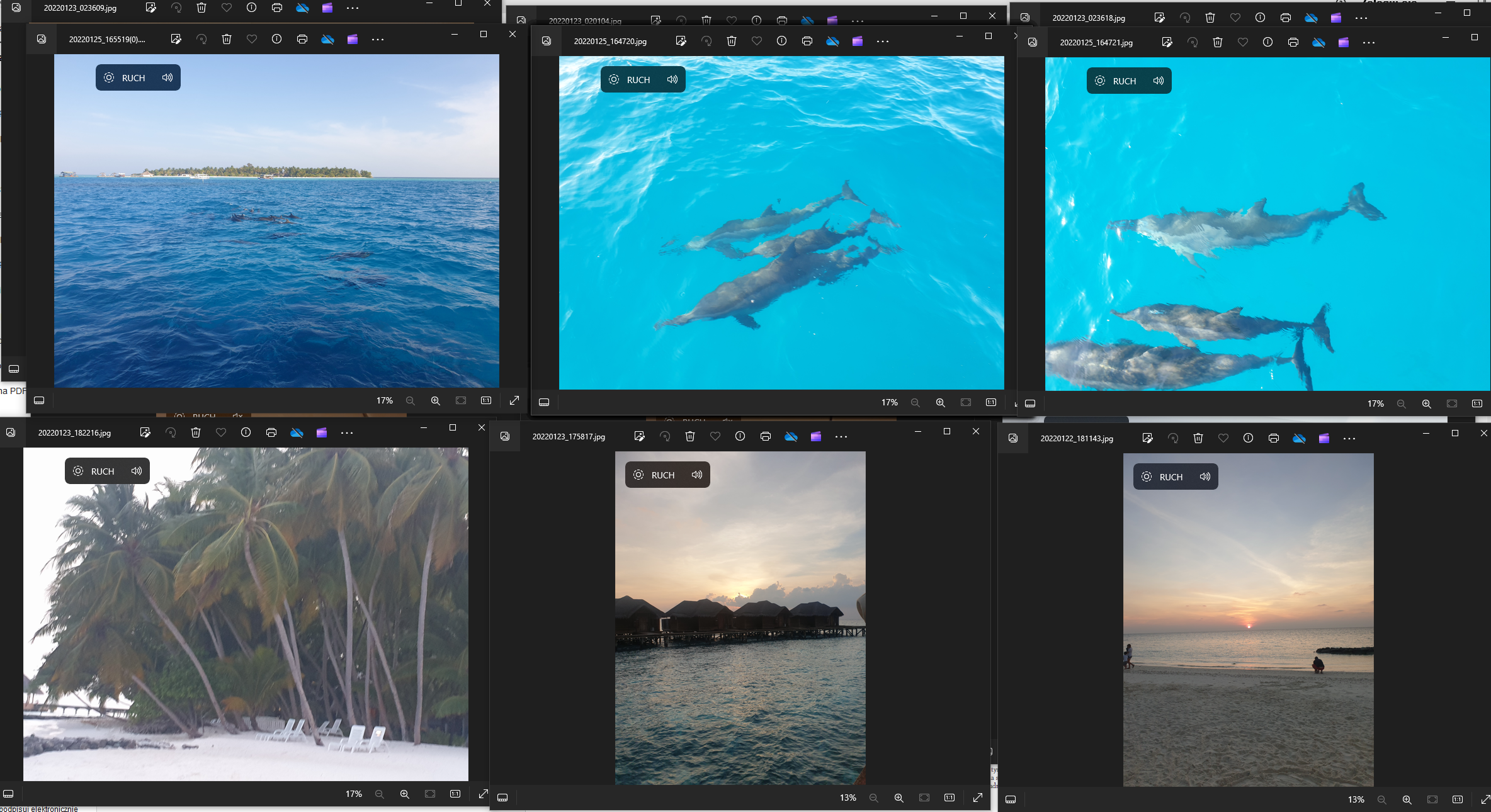This screenshot has height=812, width=1491.
Task: Zoom in on 20220123_182216 photo
Action: 404,794
